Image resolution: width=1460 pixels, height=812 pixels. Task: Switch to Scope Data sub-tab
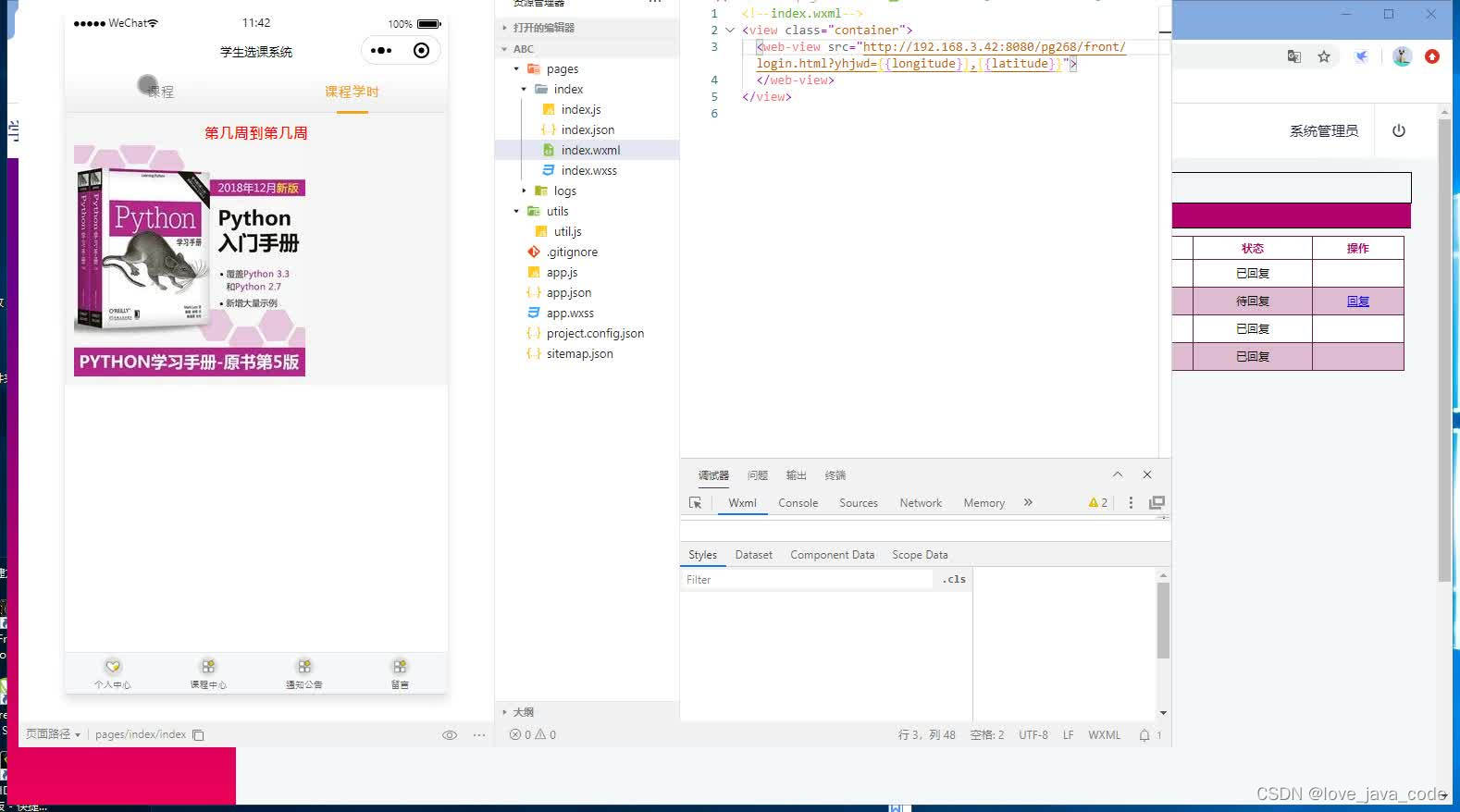click(920, 555)
